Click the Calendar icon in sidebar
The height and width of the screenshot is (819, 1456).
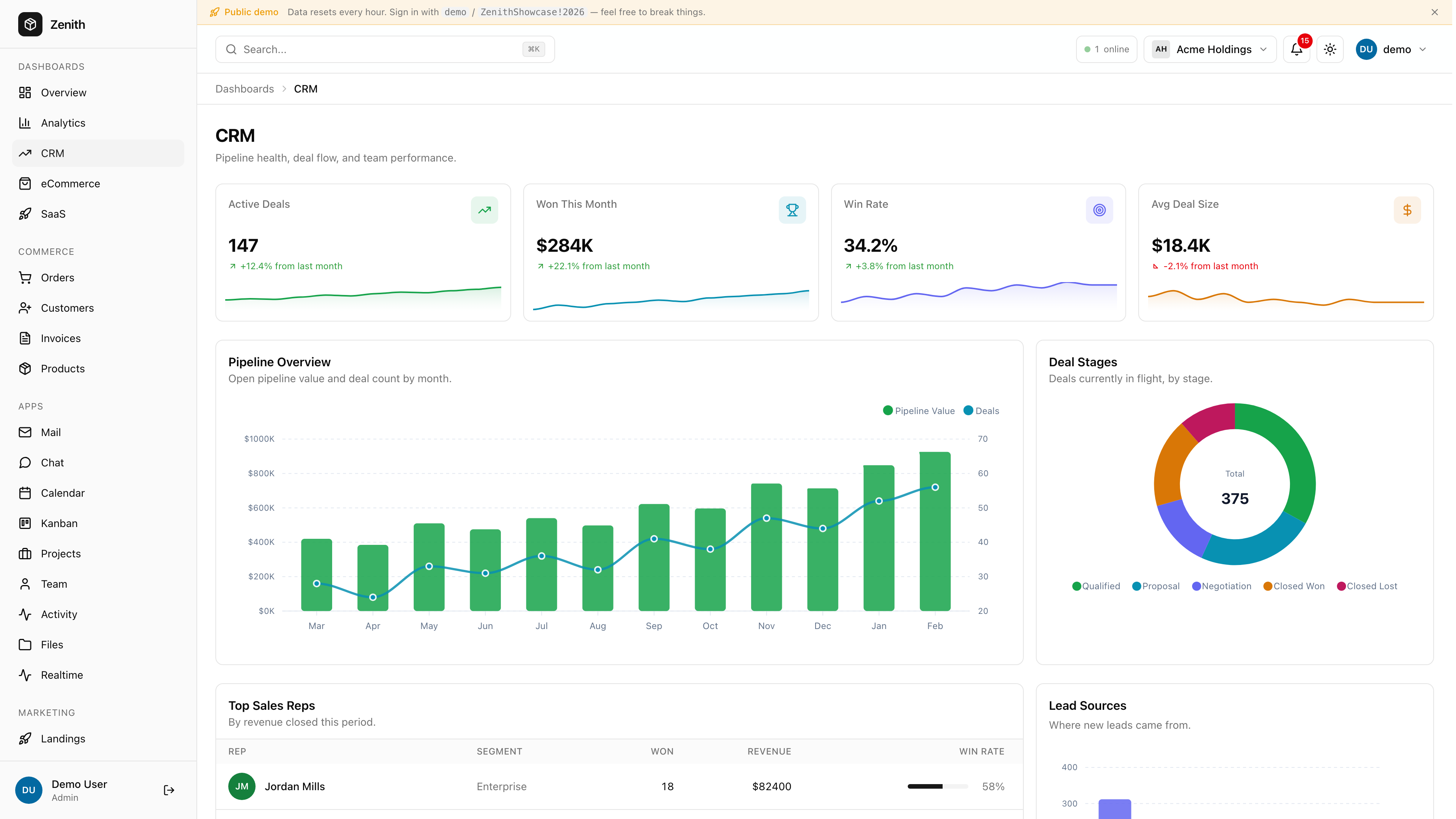click(x=25, y=493)
